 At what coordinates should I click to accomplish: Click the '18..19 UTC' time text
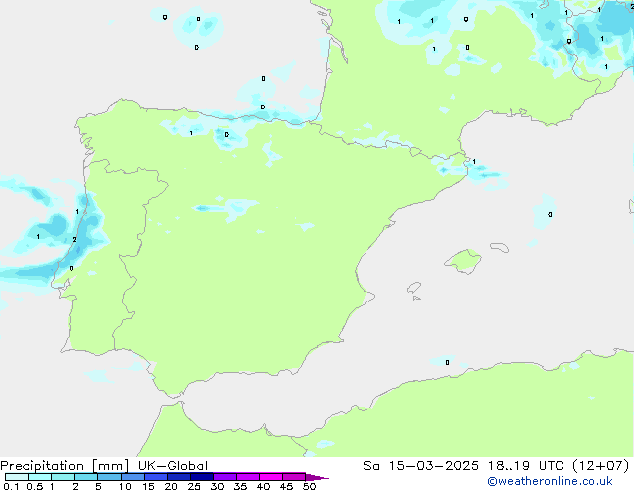pos(526,466)
